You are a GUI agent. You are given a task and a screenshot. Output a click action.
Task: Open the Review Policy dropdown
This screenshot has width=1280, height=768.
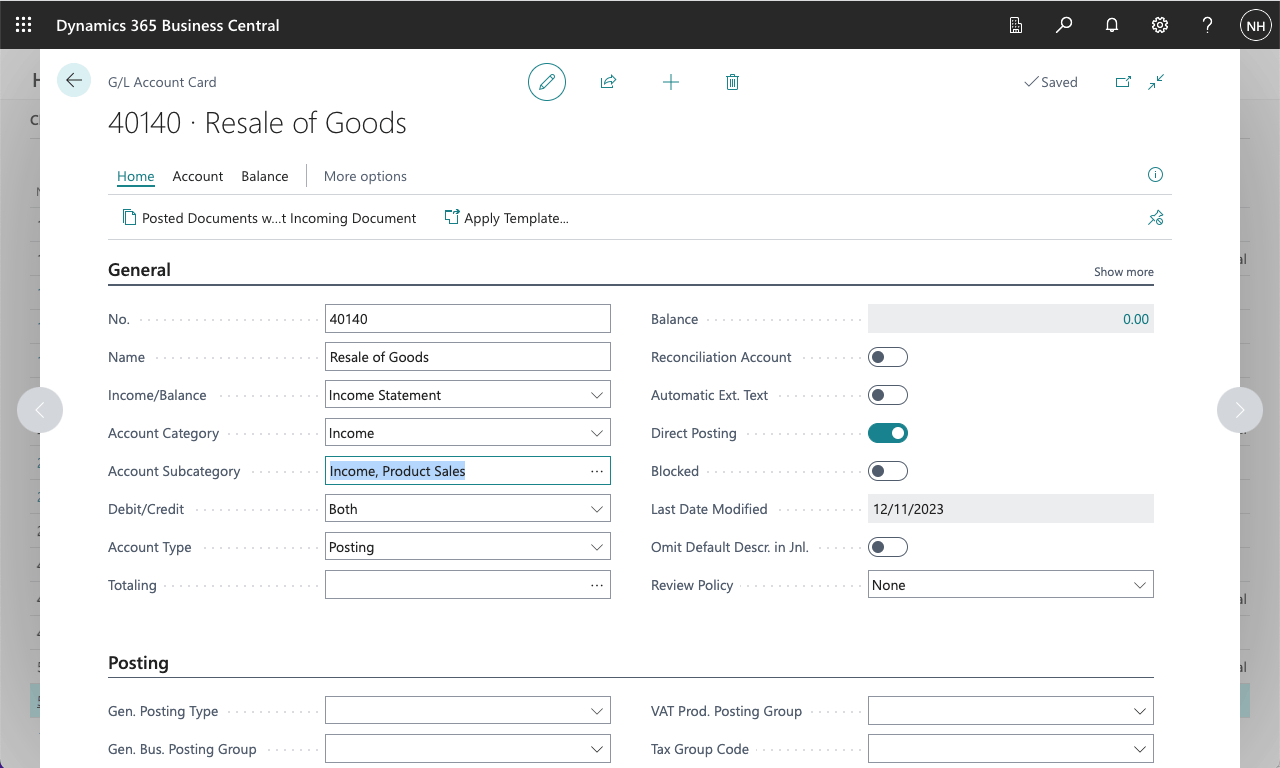tap(1010, 585)
